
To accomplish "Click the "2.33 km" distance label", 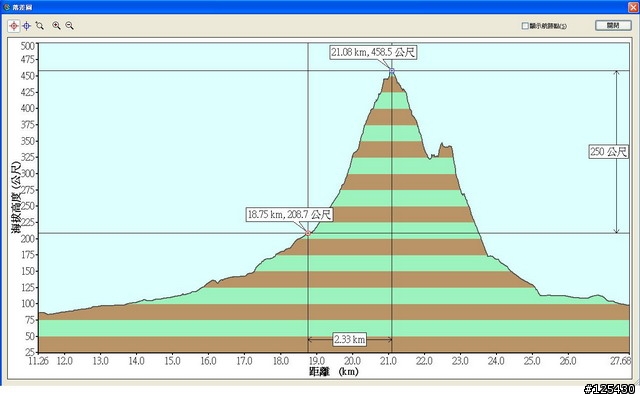I will pos(349,339).
